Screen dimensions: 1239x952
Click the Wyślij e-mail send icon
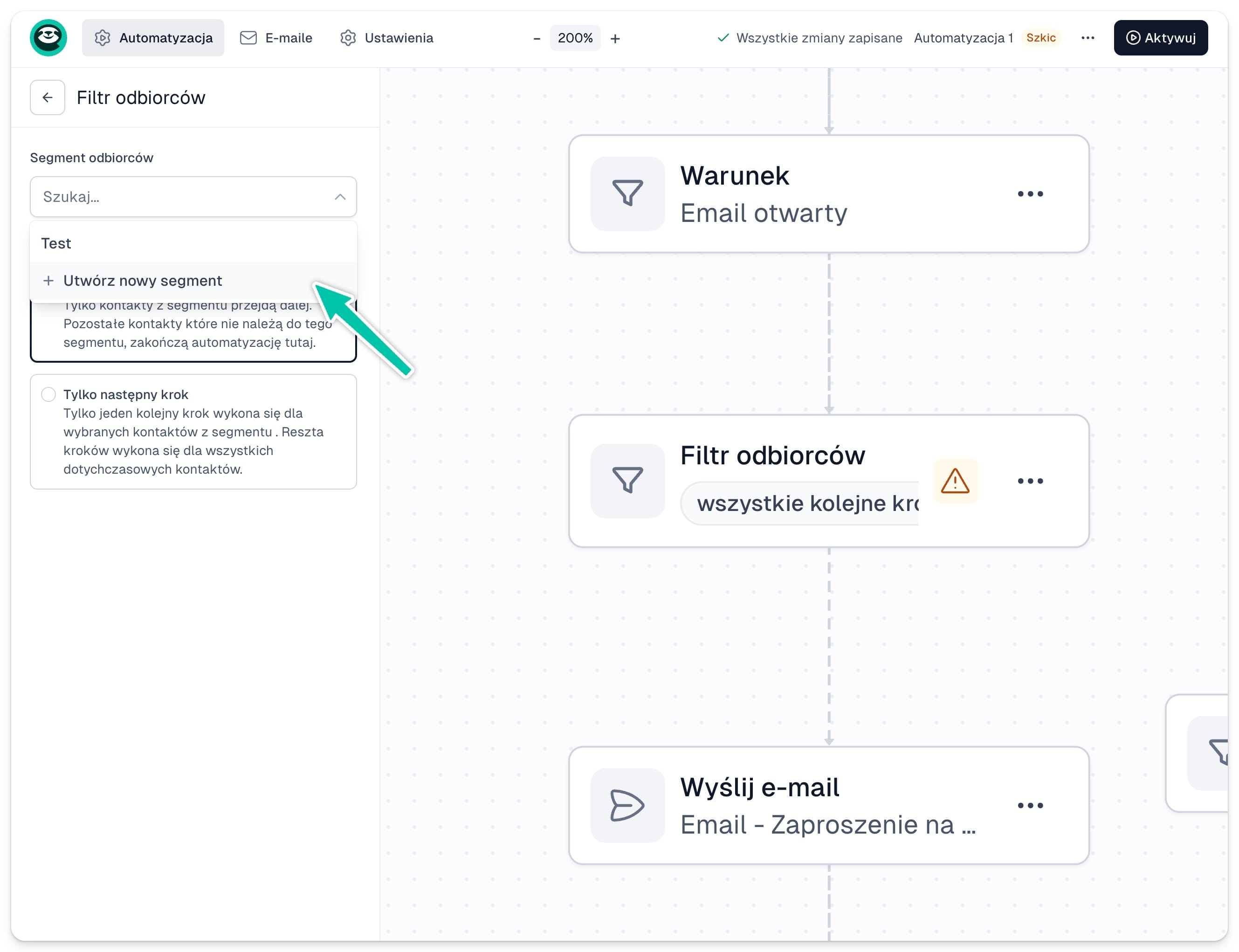pyautogui.click(x=627, y=805)
